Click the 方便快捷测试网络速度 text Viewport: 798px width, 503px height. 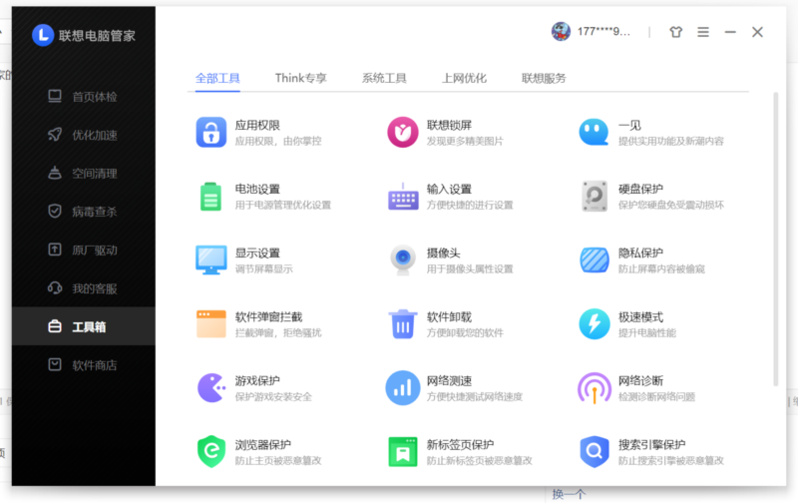(474, 397)
